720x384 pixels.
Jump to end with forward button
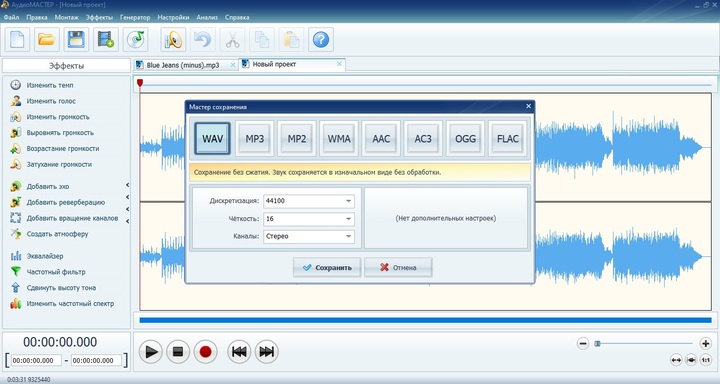point(266,352)
